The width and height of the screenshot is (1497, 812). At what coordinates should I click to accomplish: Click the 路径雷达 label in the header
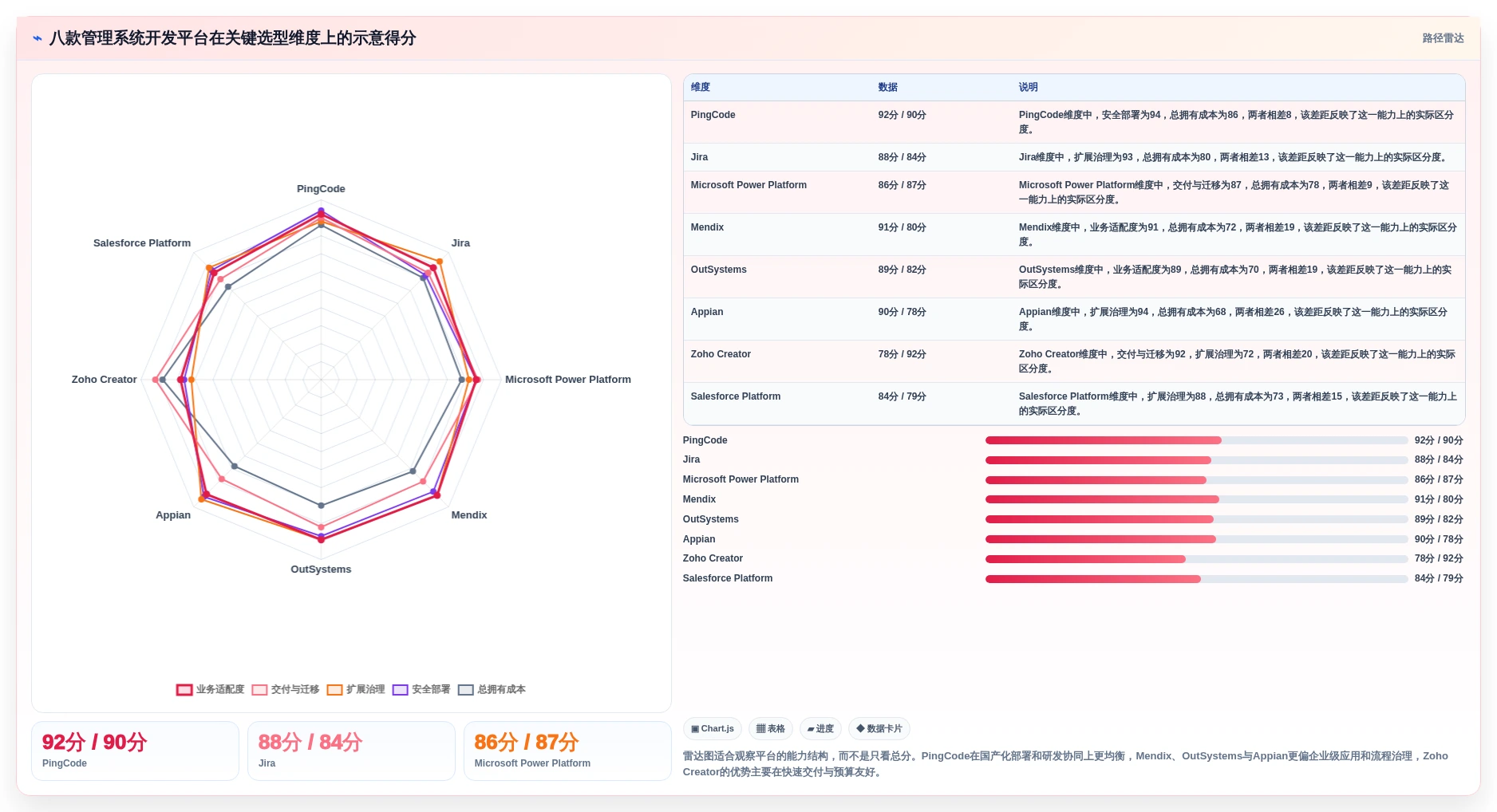point(1443,38)
